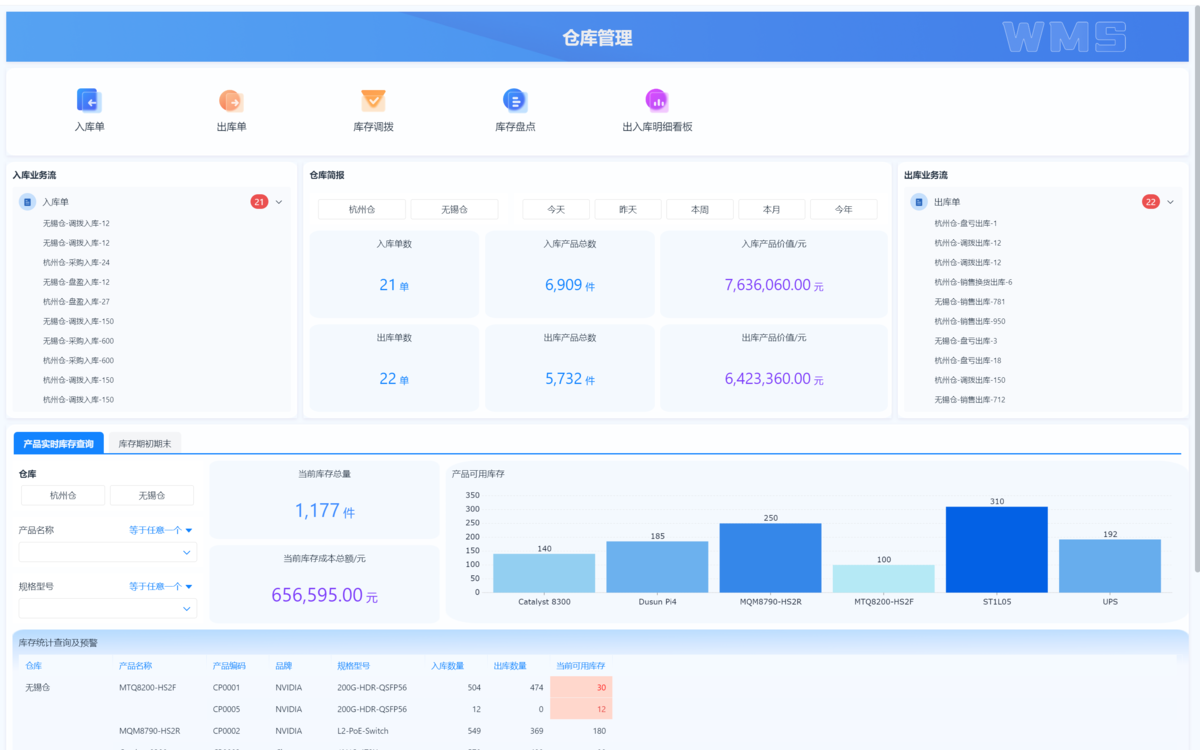Open the 出库单 module icon
The width and height of the screenshot is (1200, 750).
click(x=231, y=100)
